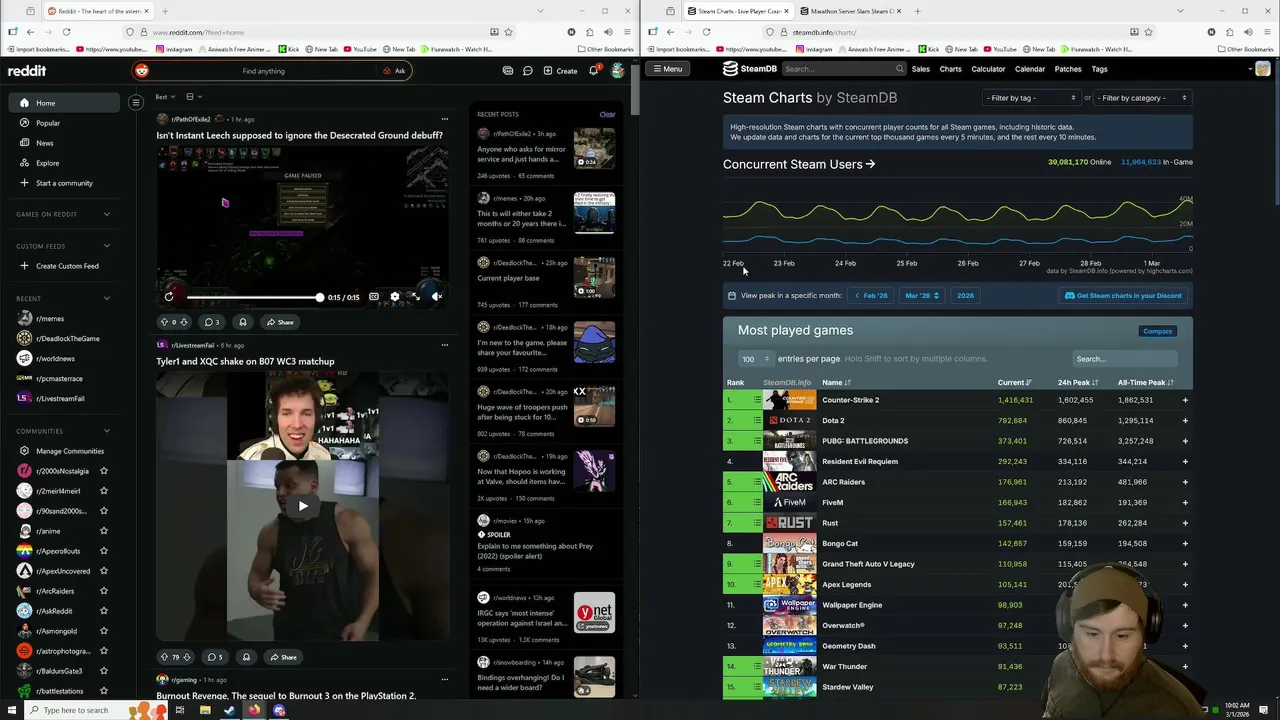Viewport: 1280px width, 720px height.
Task: Favorite r/AskReddit with its star
Action: pos(104,611)
